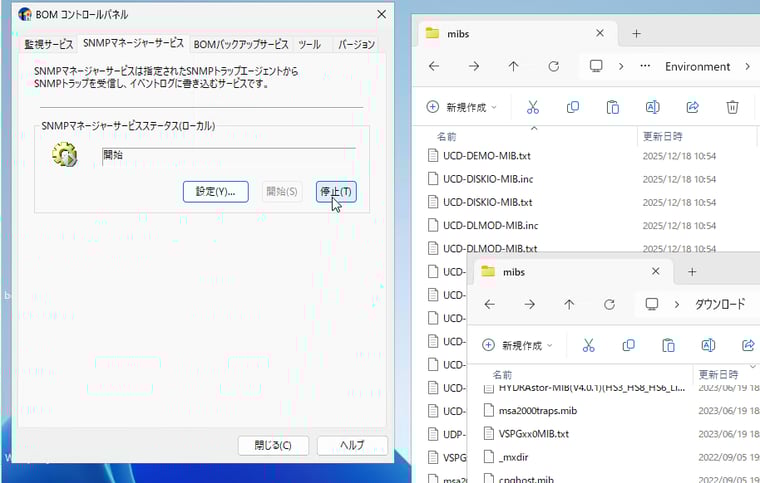Click the paste icon in lower mibs window
This screenshot has height=483, width=760.
click(668, 345)
